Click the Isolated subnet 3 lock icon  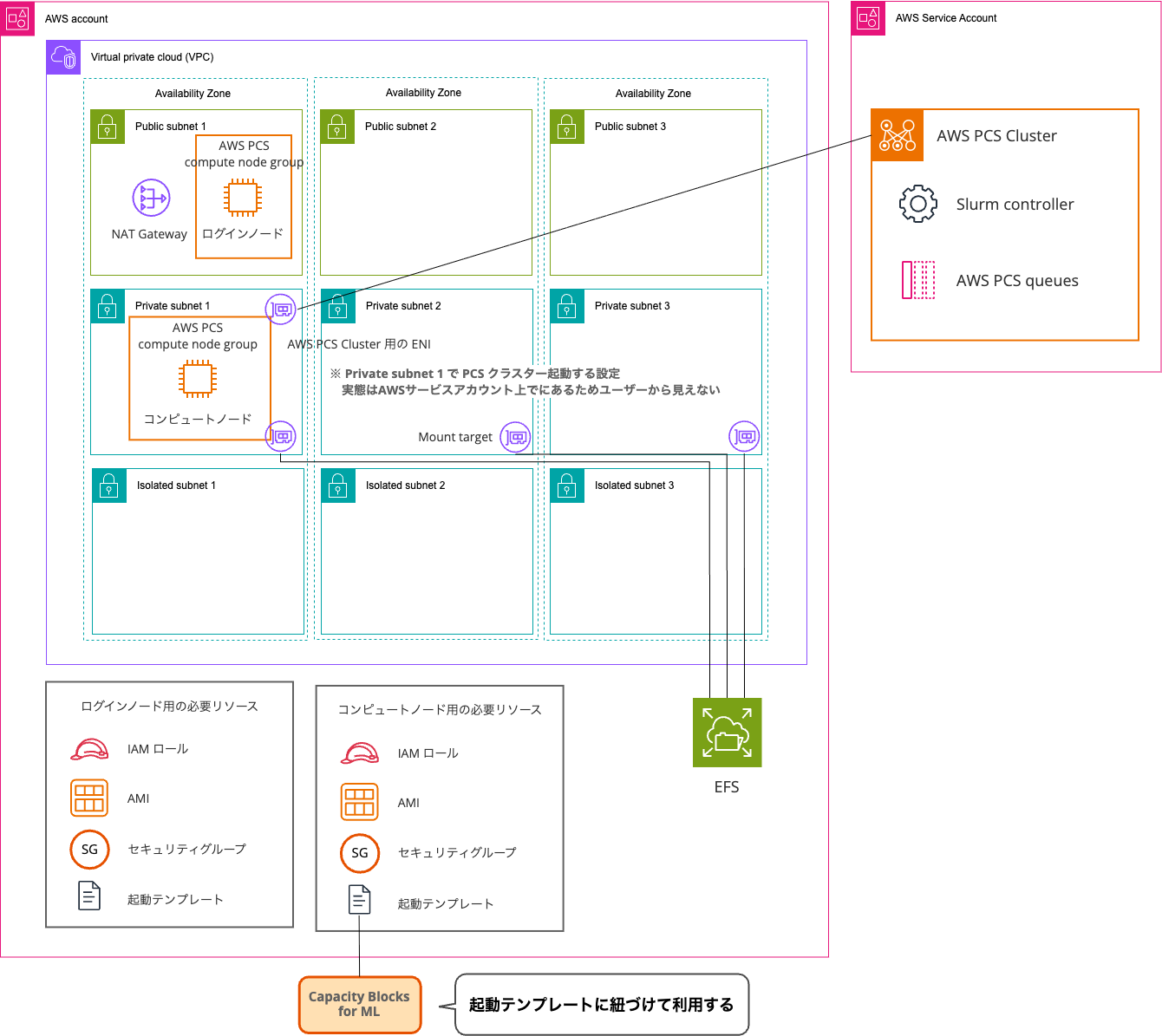[567, 485]
